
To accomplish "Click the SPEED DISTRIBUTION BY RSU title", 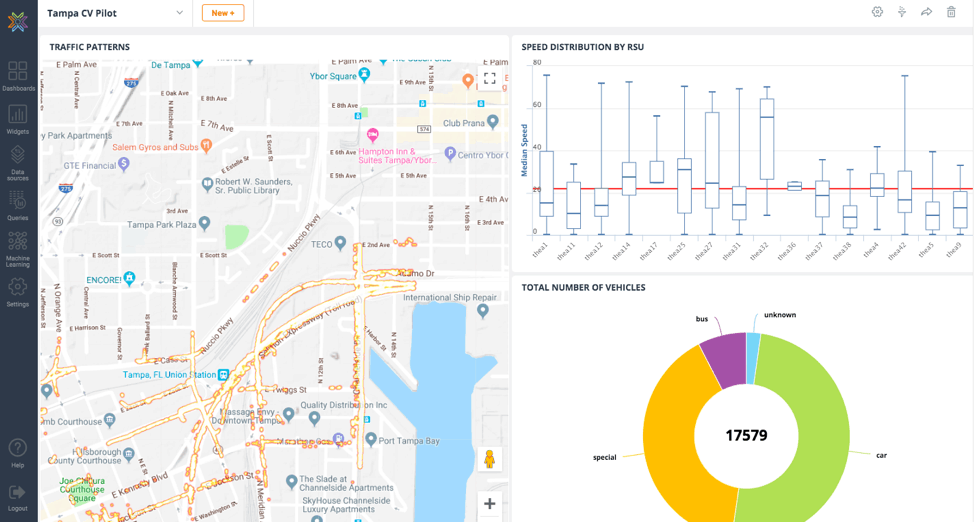I will pyautogui.click(x=582, y=47).
